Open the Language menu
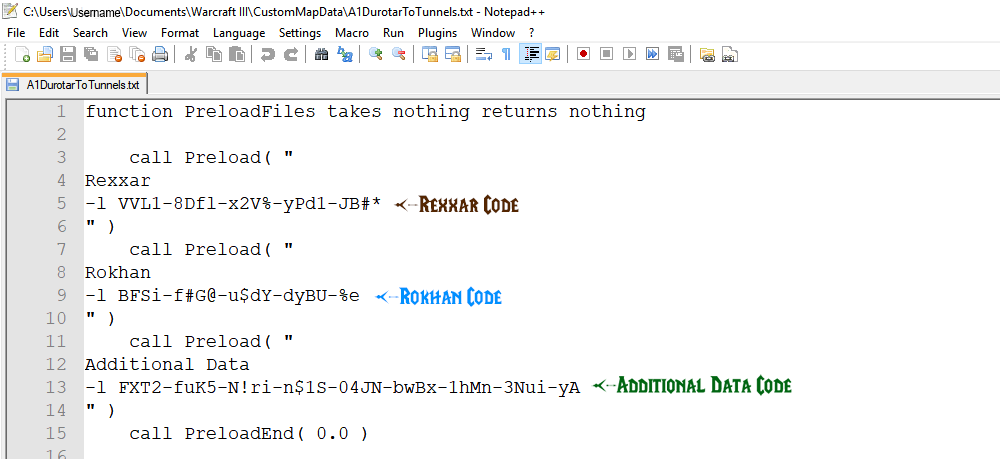The height and width of the screenshot is (459, 1000). pos(239,33)
